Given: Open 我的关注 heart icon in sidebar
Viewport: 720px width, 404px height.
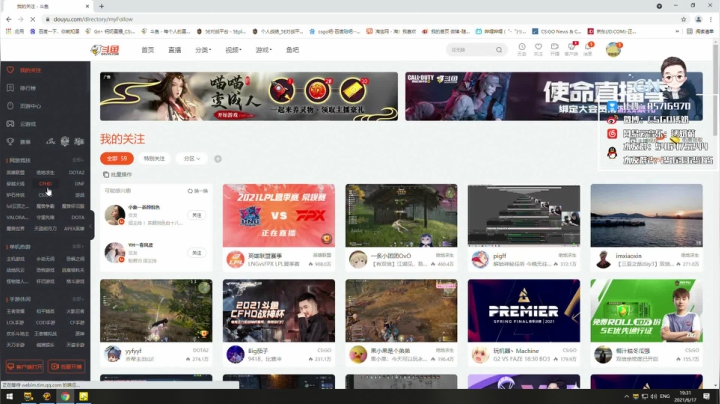Looking at the screenshot, I should pos(10,70).
